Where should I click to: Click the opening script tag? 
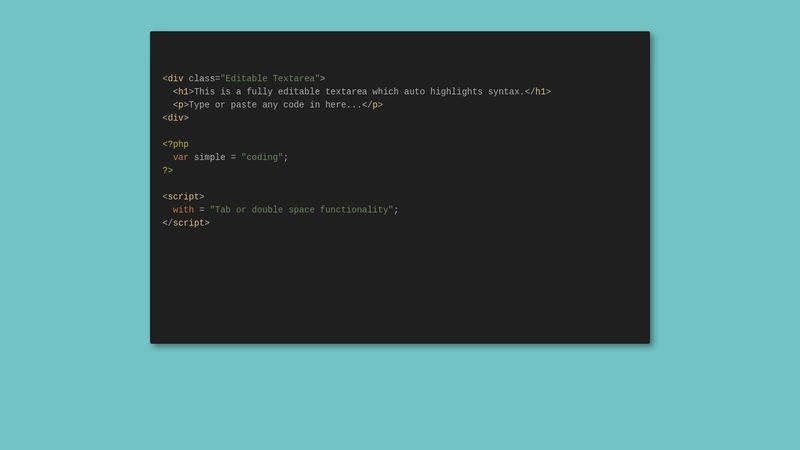(x=183, y=196)
